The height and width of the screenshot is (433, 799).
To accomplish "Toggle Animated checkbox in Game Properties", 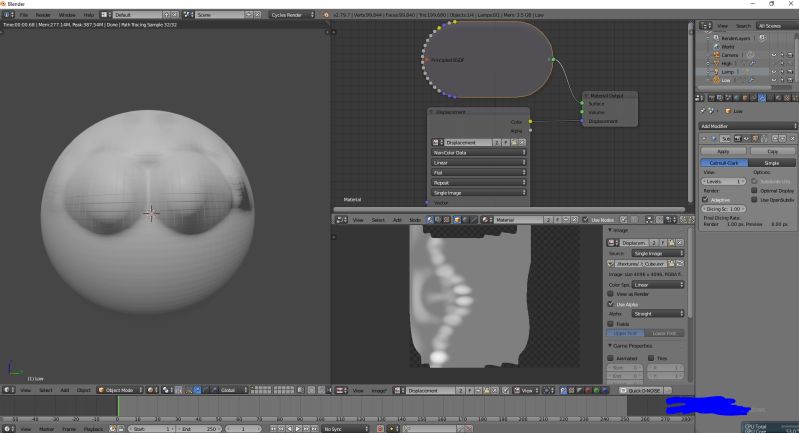I will pos(610,358).
